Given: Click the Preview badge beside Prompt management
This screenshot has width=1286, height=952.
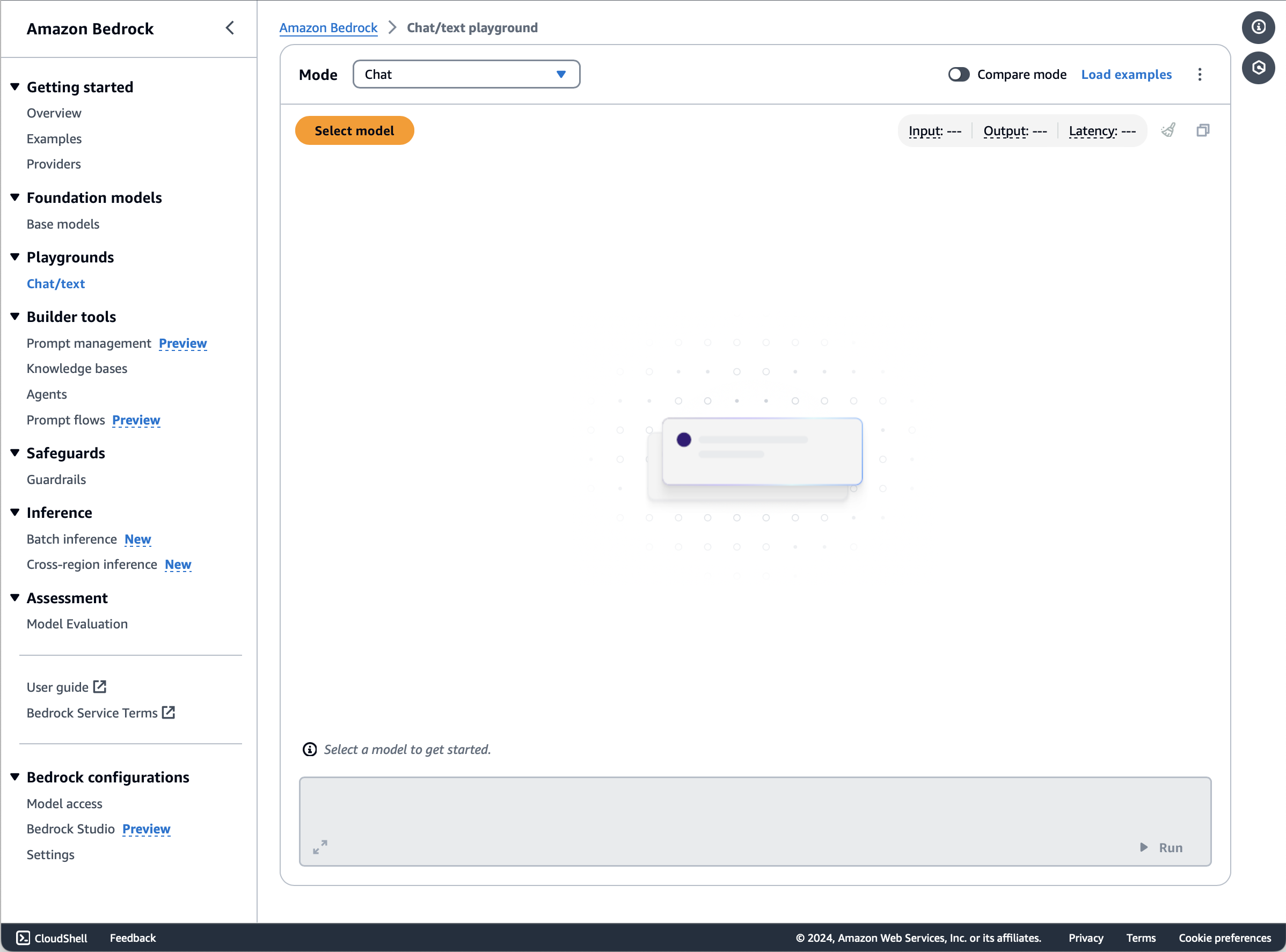Looking at the screenshot, I should (182, 343).
